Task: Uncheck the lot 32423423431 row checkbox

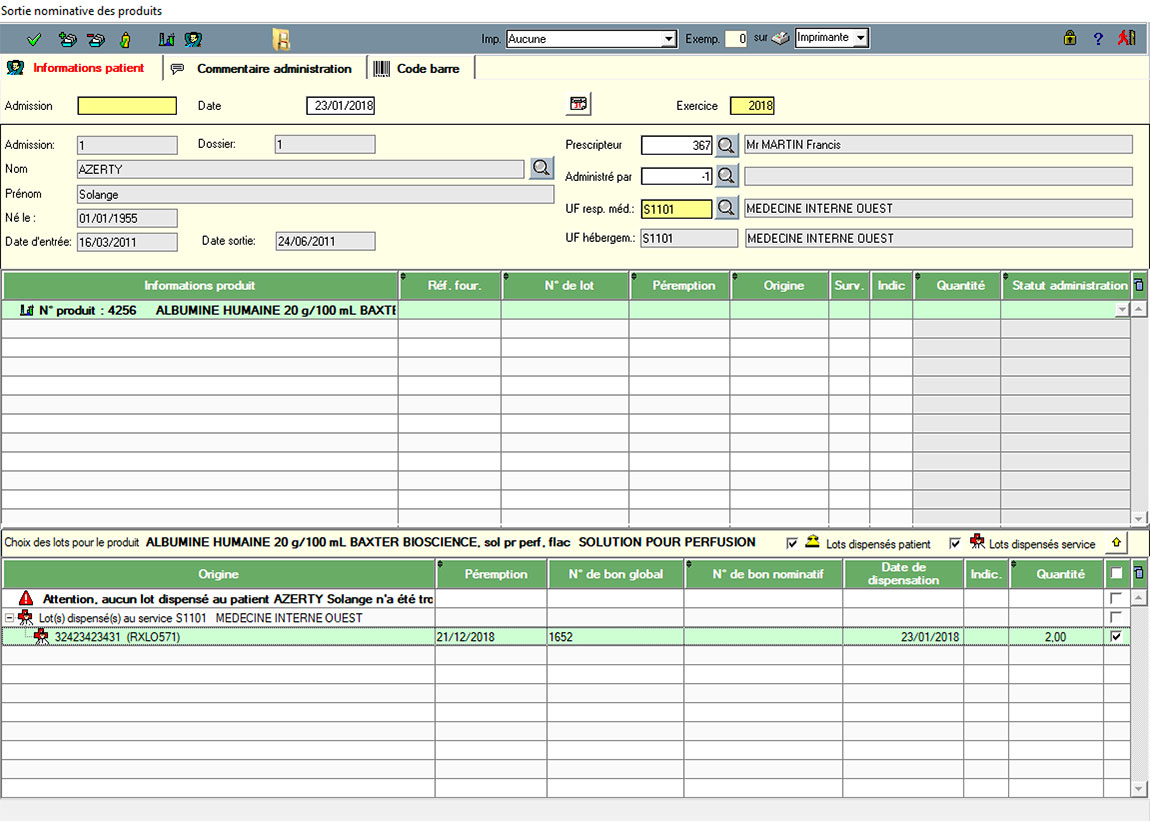Action: [1116, 636]
